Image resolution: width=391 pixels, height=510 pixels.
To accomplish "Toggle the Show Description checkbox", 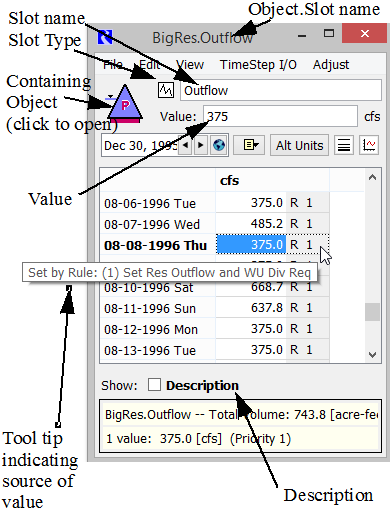I will coord(154,385).
